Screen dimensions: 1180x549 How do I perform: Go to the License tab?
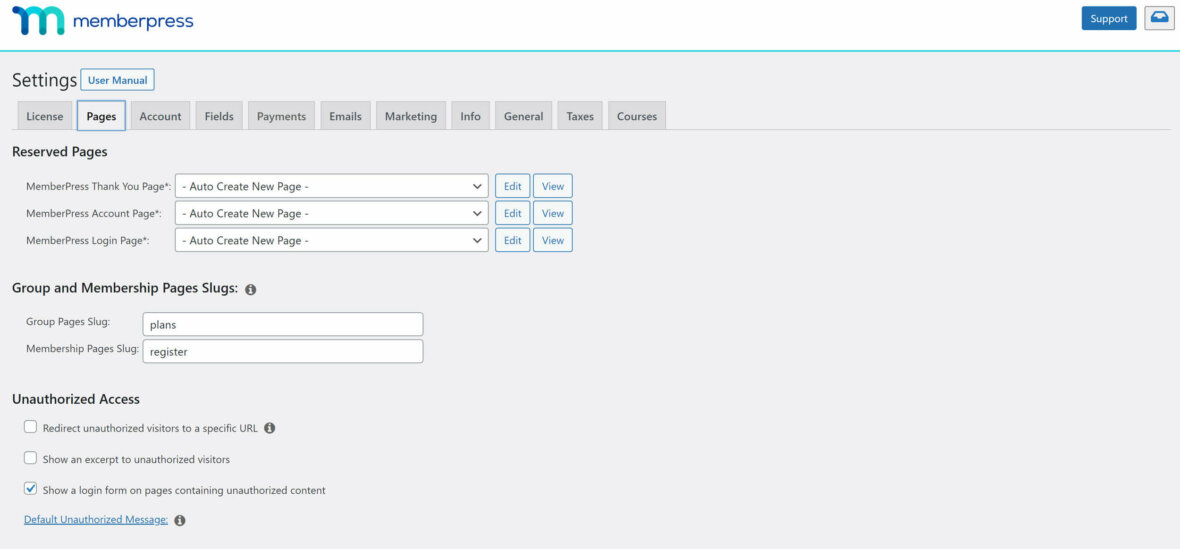click(44, 116)
